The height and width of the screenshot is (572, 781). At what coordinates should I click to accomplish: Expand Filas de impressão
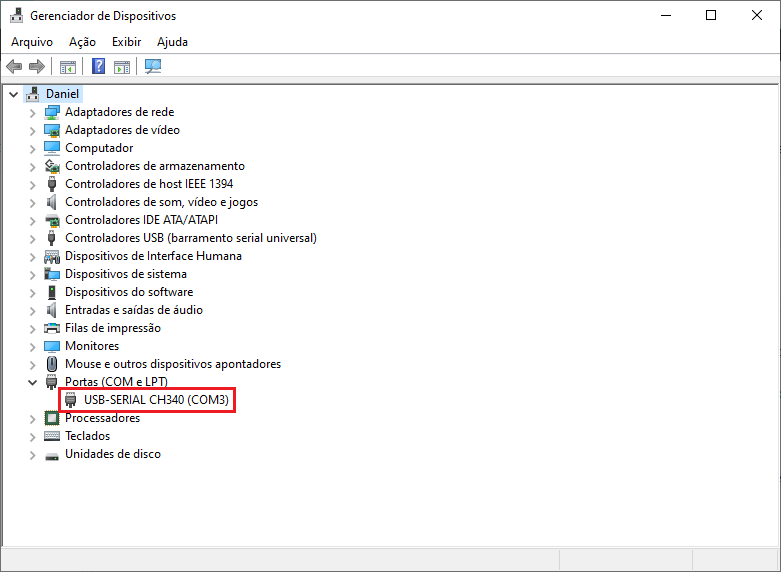point(32,329)
